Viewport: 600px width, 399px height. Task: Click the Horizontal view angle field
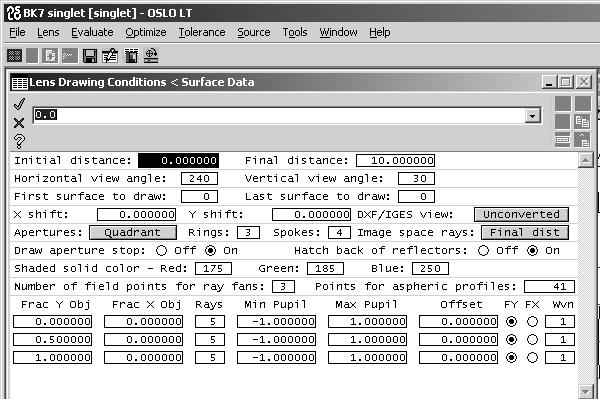199,179
